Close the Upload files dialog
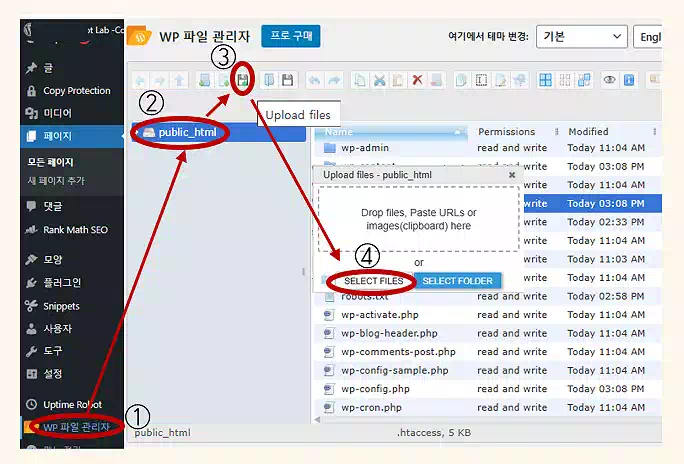Image resolution: width=684 pixels, height=464 pixels. [x=512, y=175]
